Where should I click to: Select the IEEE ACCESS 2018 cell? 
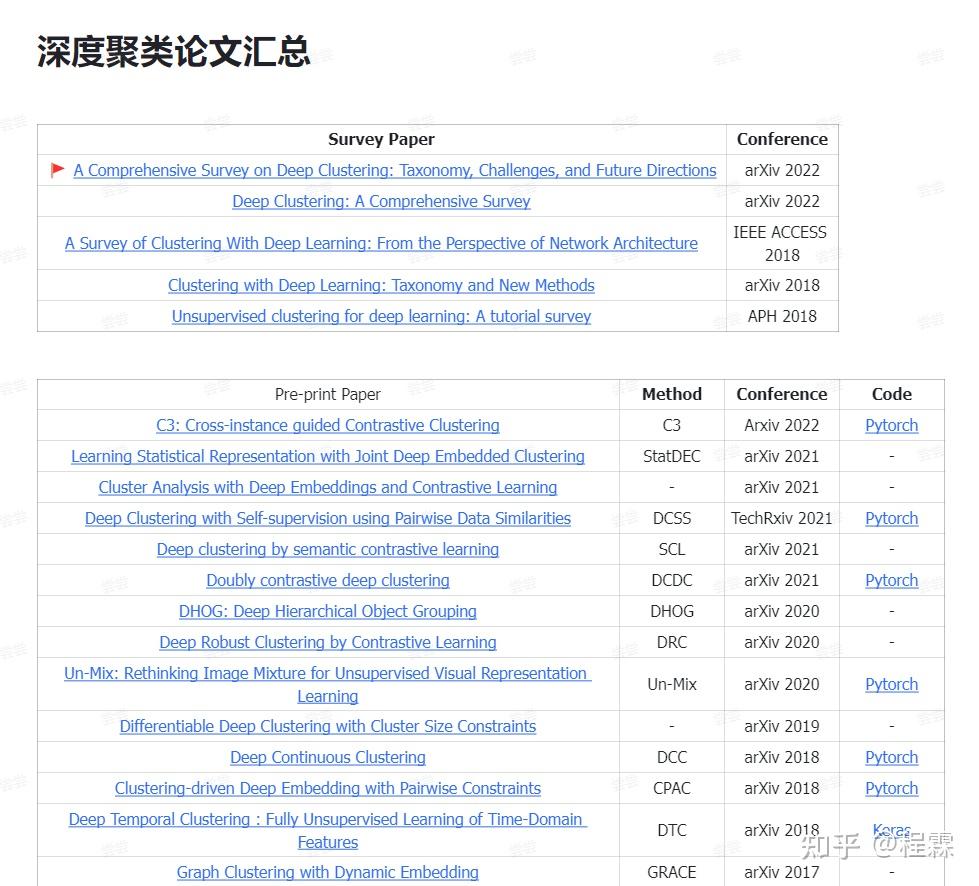[x=782, y=244]
